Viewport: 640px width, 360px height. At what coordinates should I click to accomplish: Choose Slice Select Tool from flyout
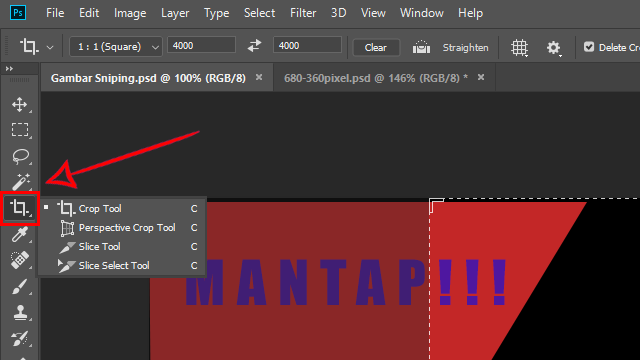tap(122, 266)
